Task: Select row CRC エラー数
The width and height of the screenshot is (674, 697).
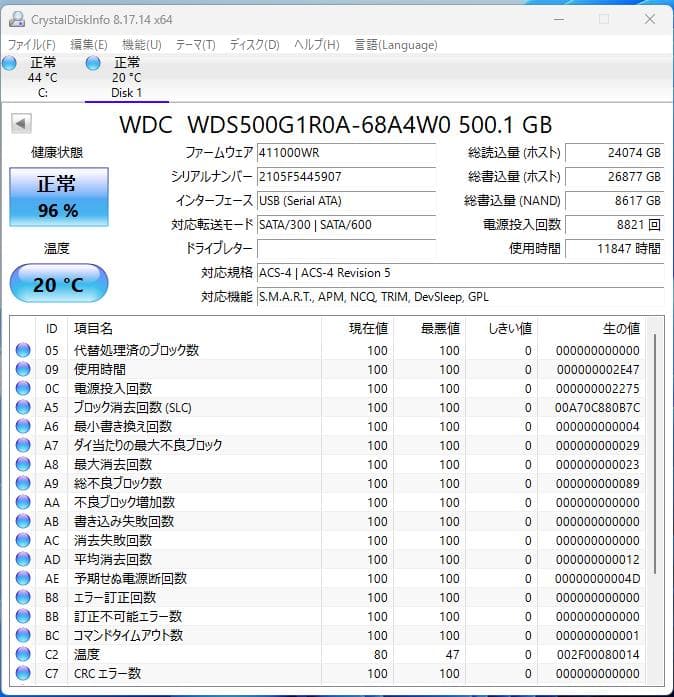Action: [329, 673]
